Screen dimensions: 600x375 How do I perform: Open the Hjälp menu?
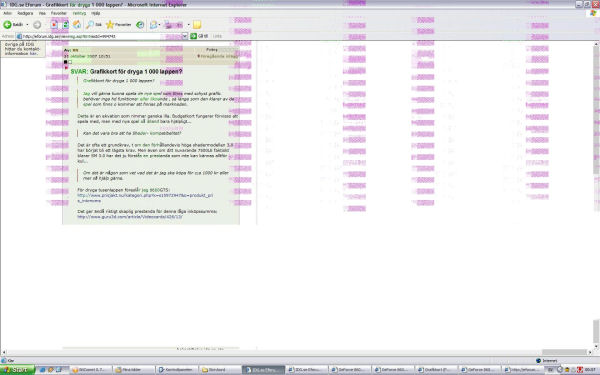[96, 13]
